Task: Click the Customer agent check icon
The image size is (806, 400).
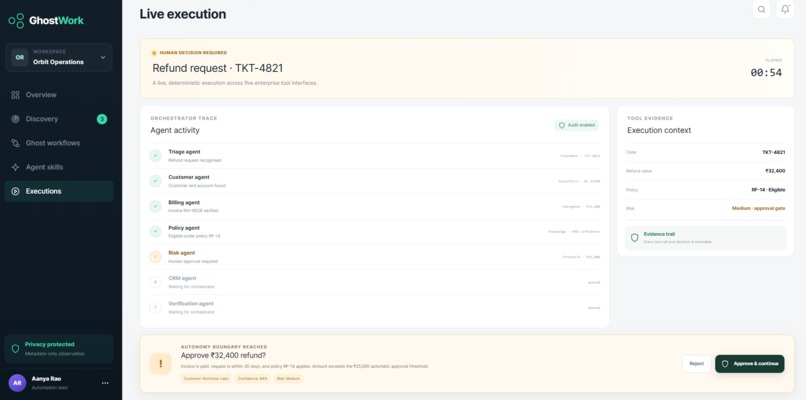Action: tap(155, 181)
